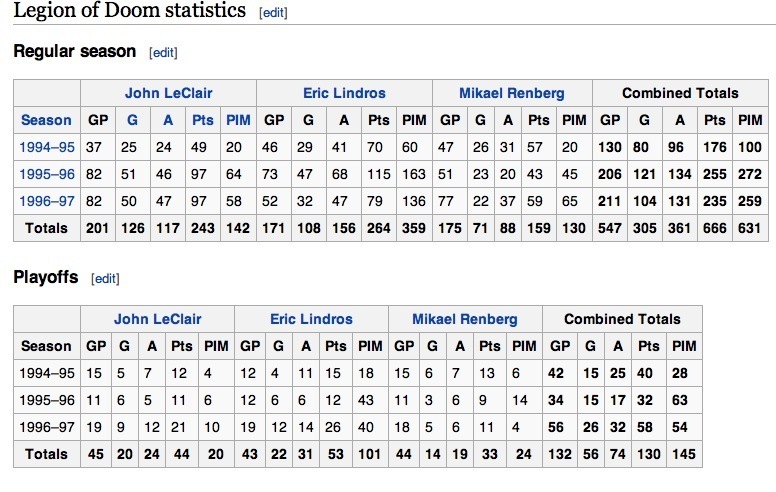Open Eric Lindros link in playoffs table
The width and height of the screenshot is (776, 492).
pos(311,319)
